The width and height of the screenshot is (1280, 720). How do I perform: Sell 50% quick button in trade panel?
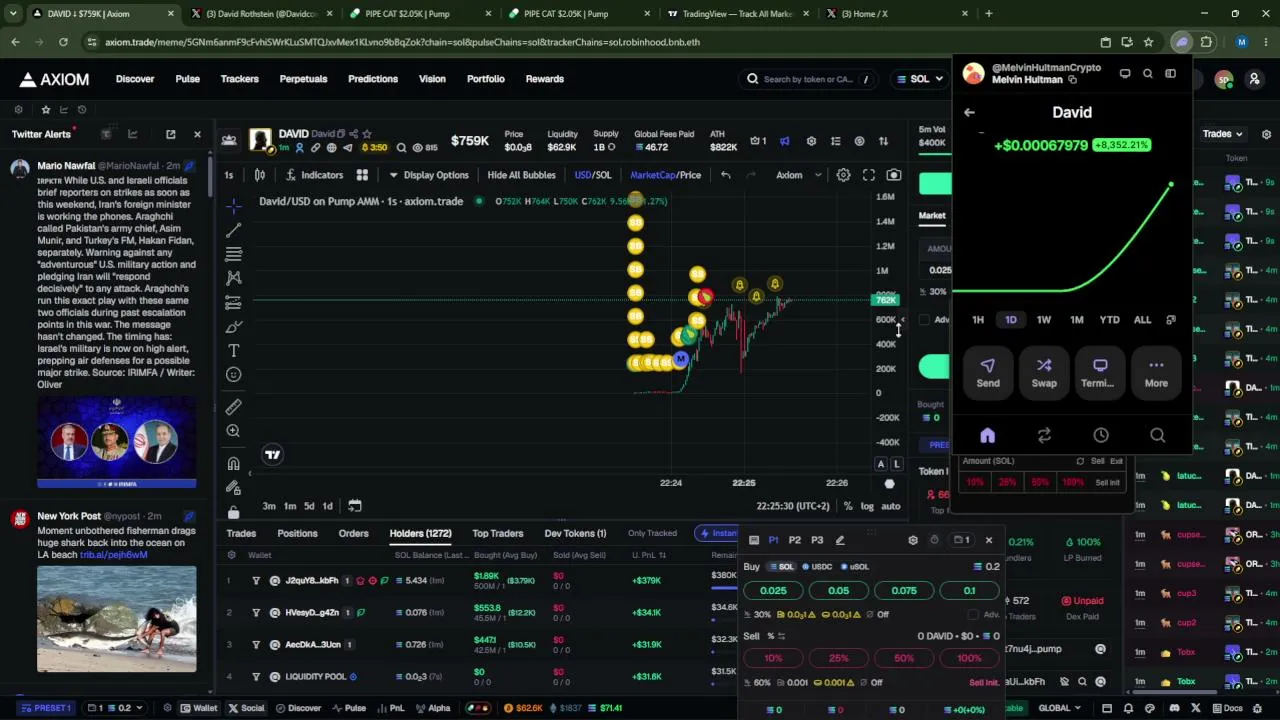pos(904,658)
